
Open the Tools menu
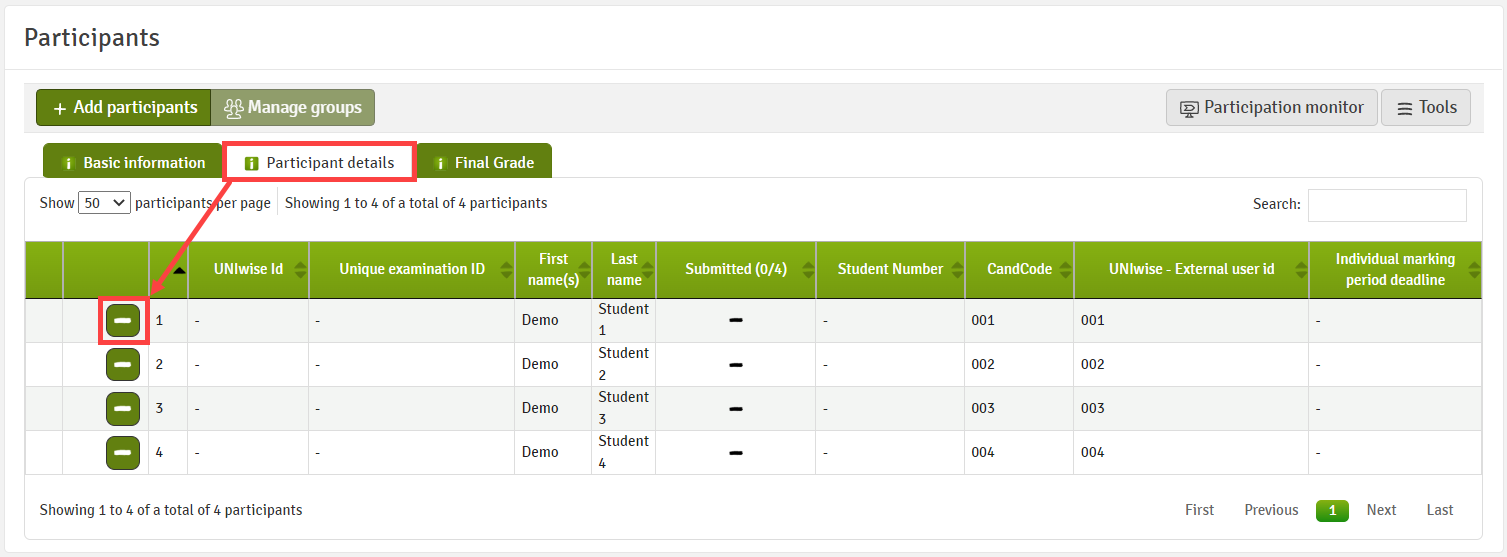pyautogui.click(x=1426, y=108)
